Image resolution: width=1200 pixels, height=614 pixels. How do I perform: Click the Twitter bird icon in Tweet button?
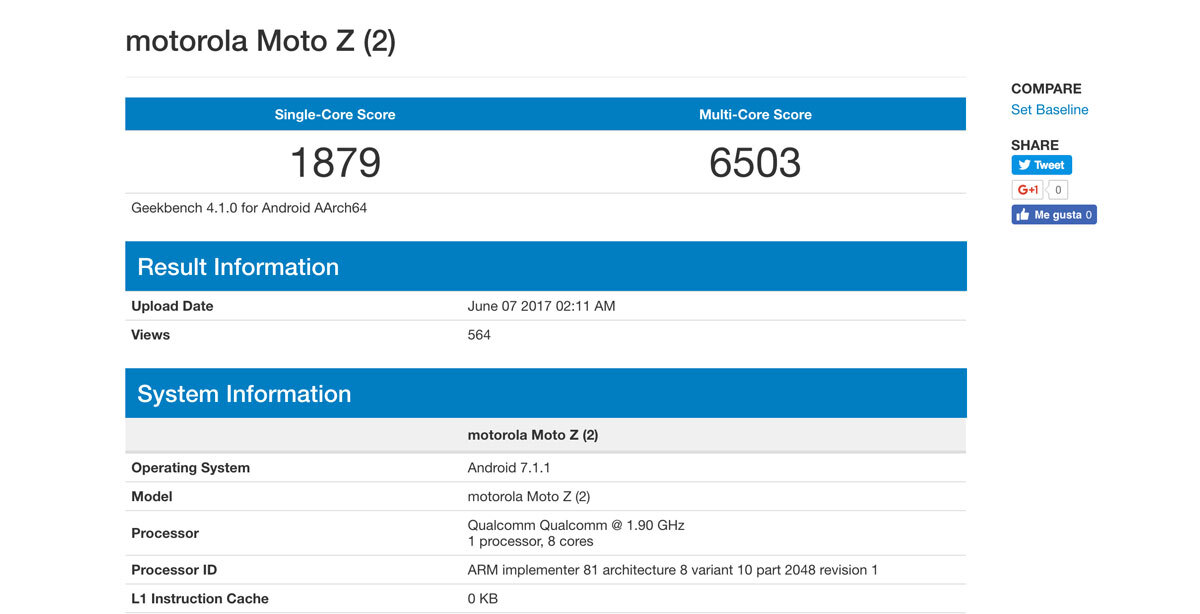coord(1024,165)
